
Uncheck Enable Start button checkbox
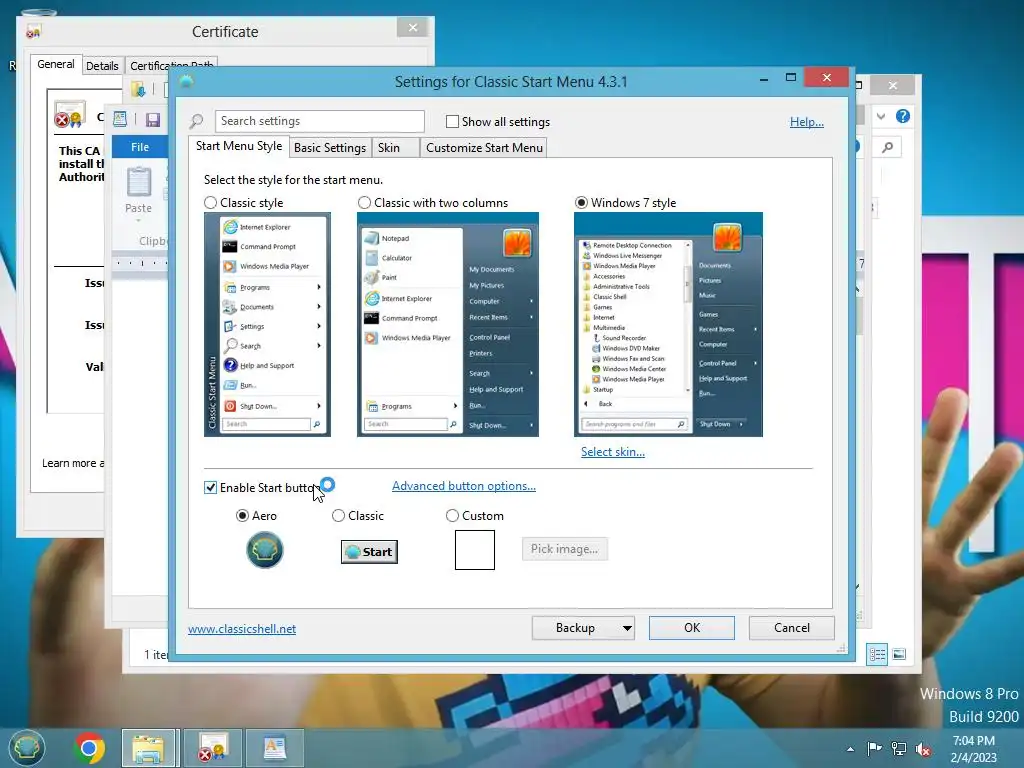tap(210, 488)
